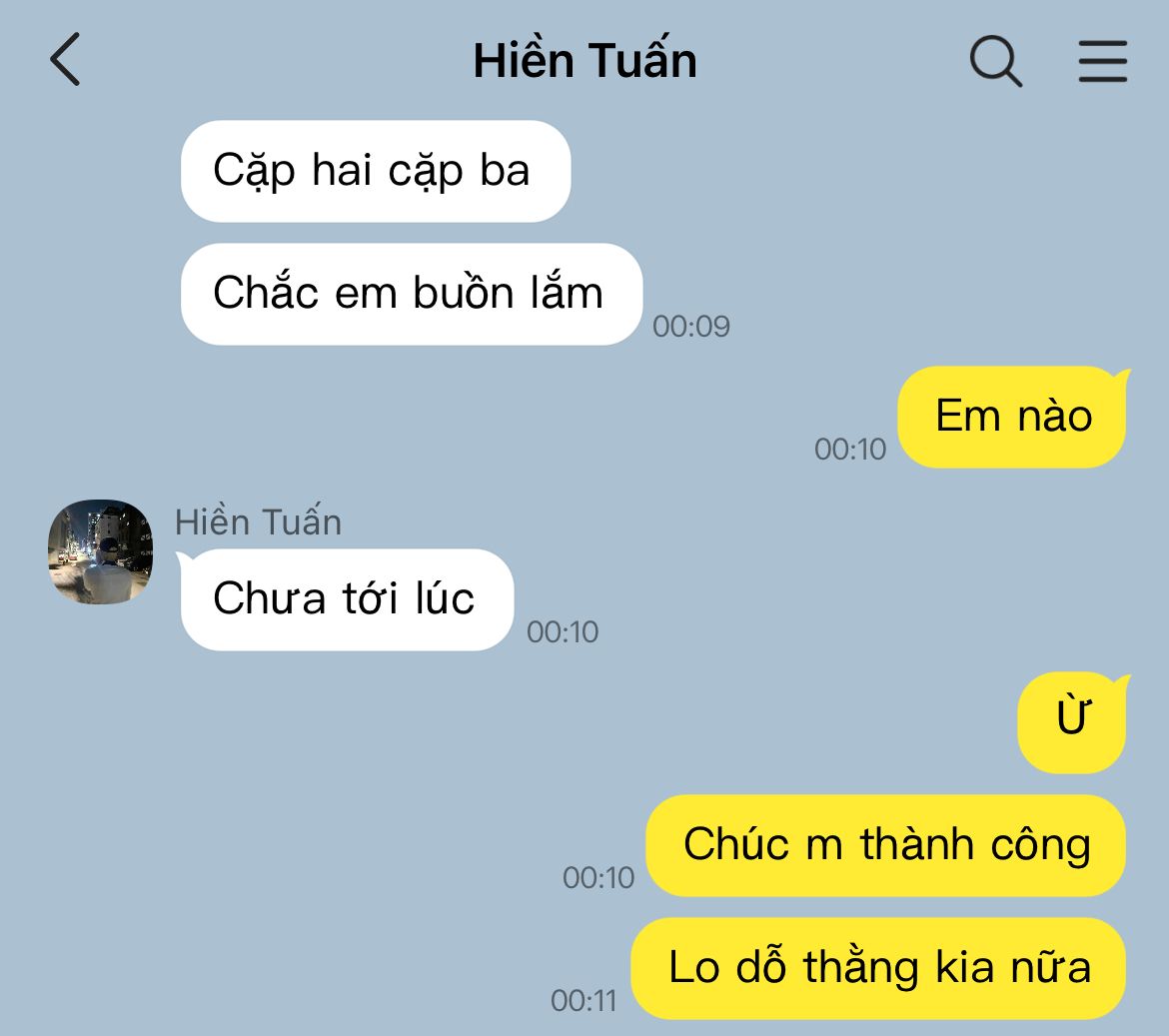Tap the Hiền Tuấn chat title
This screenshot has height=1036, width=1169.
tap(585, 60)
